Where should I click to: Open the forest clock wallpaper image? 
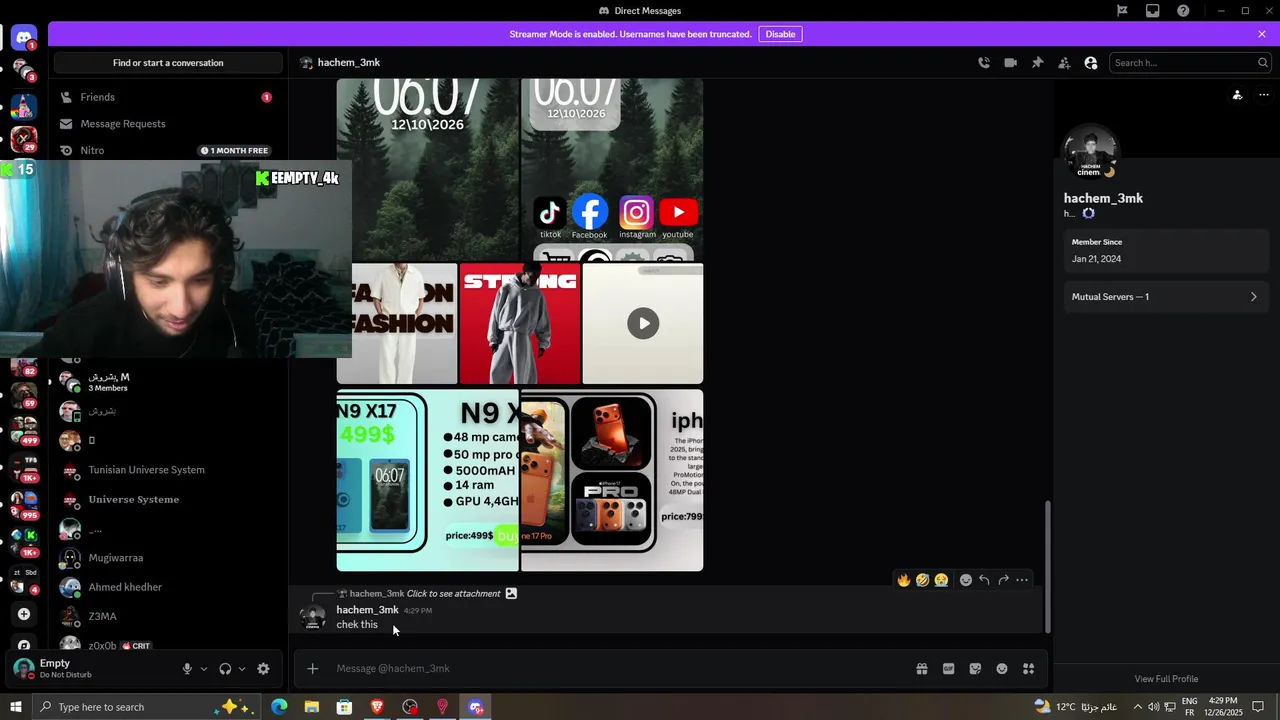(428, 170)
